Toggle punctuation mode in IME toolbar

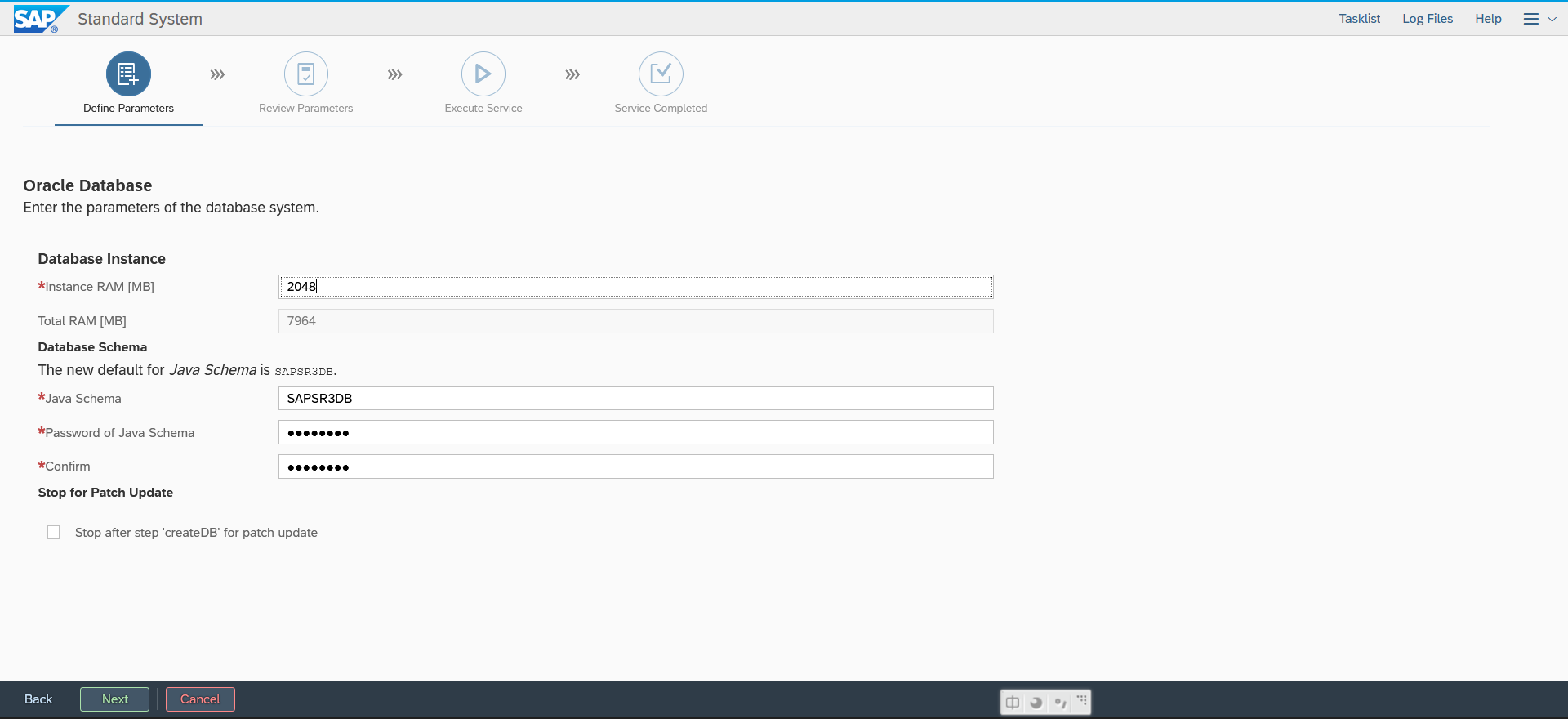(1059, 702)
